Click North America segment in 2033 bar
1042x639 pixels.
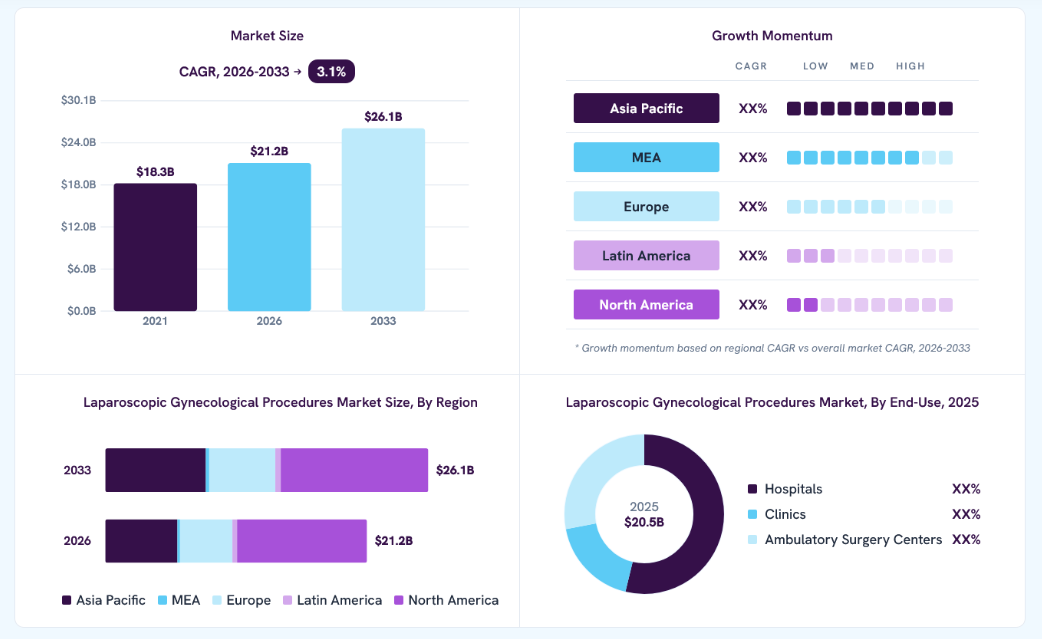pyautogui.click(x=354, y=470)
